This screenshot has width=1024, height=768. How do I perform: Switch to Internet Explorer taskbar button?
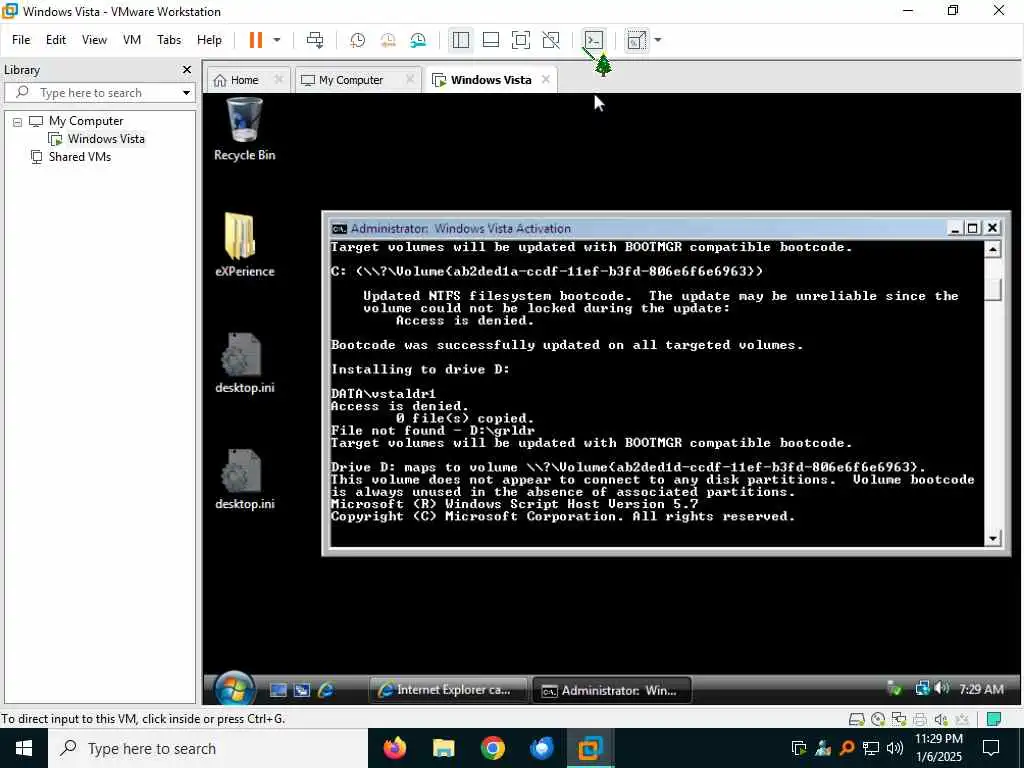click(449, 690)
